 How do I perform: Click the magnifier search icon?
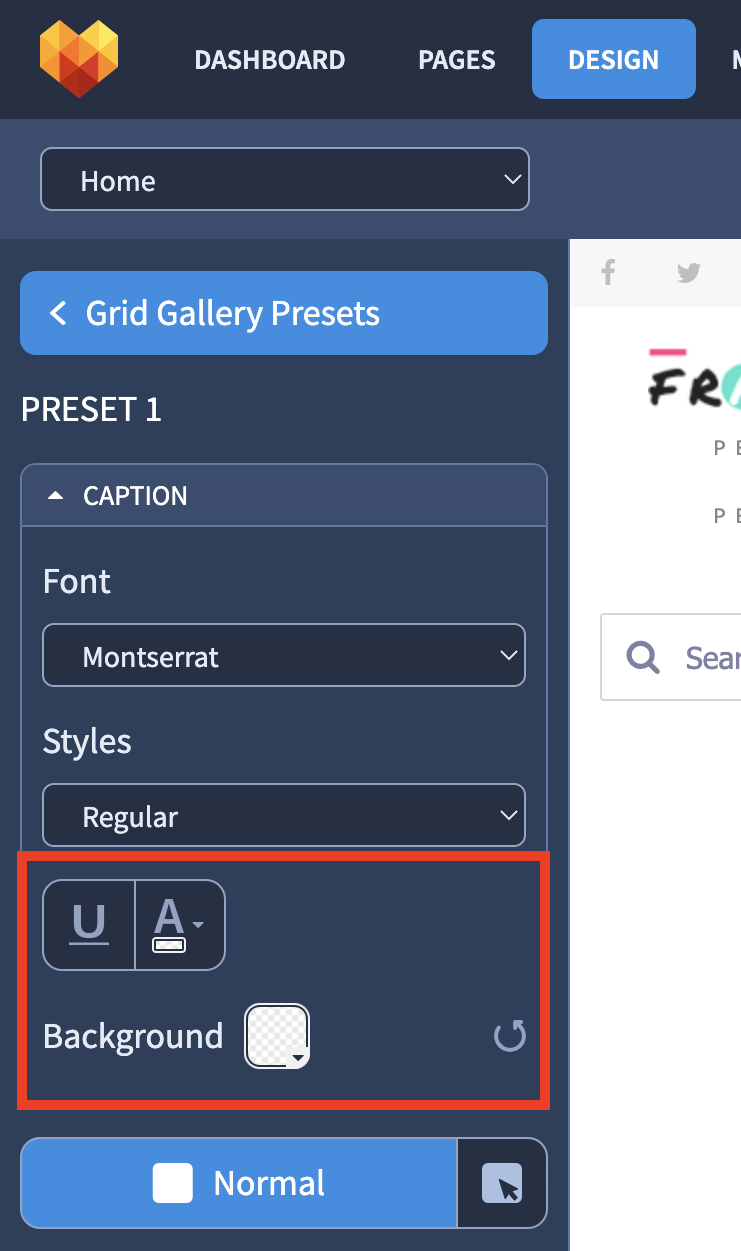click(643, 657)
